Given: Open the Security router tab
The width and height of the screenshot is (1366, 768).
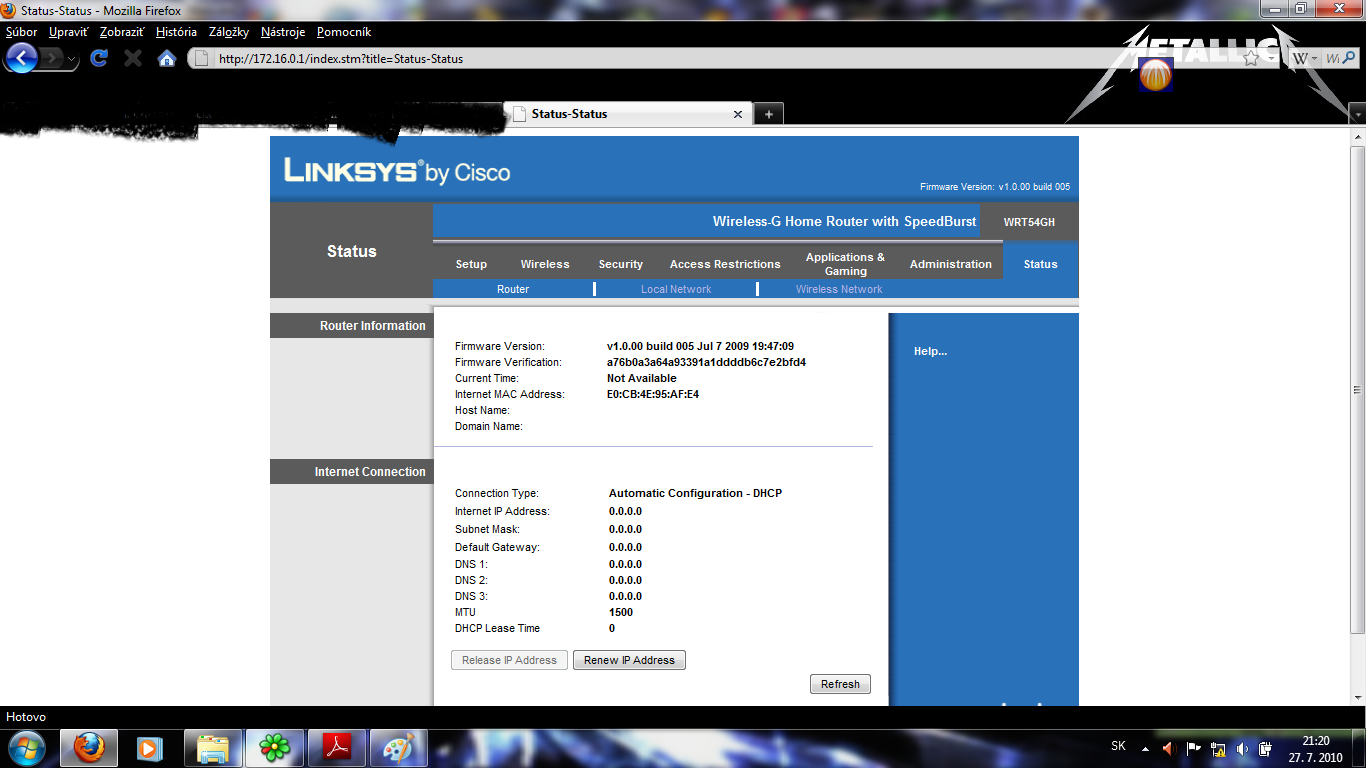Looking at the screenshot, I should (621, 264).
